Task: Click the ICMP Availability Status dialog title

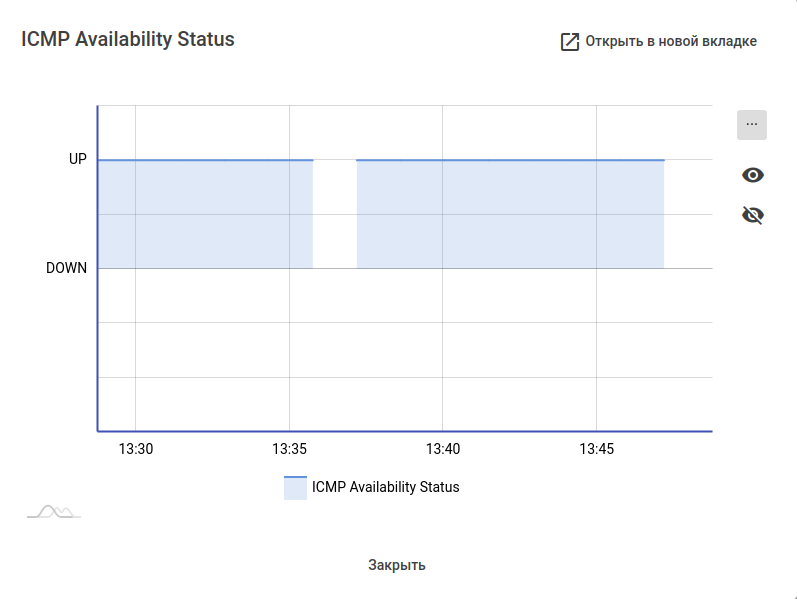Action: tap(128, 40)
